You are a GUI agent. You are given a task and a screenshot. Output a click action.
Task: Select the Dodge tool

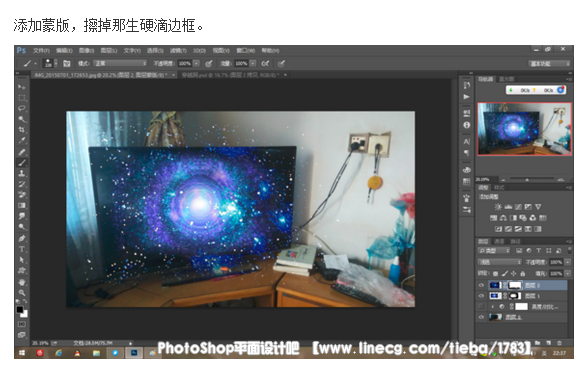[x=22, y=227]
